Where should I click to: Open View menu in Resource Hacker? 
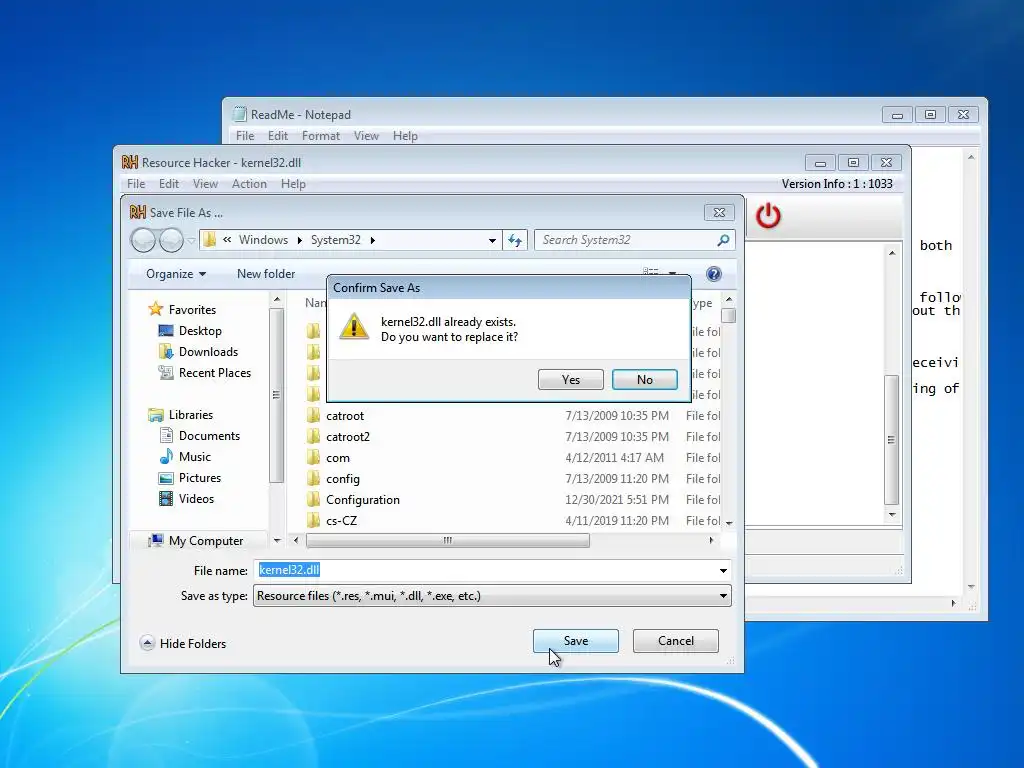205,184
